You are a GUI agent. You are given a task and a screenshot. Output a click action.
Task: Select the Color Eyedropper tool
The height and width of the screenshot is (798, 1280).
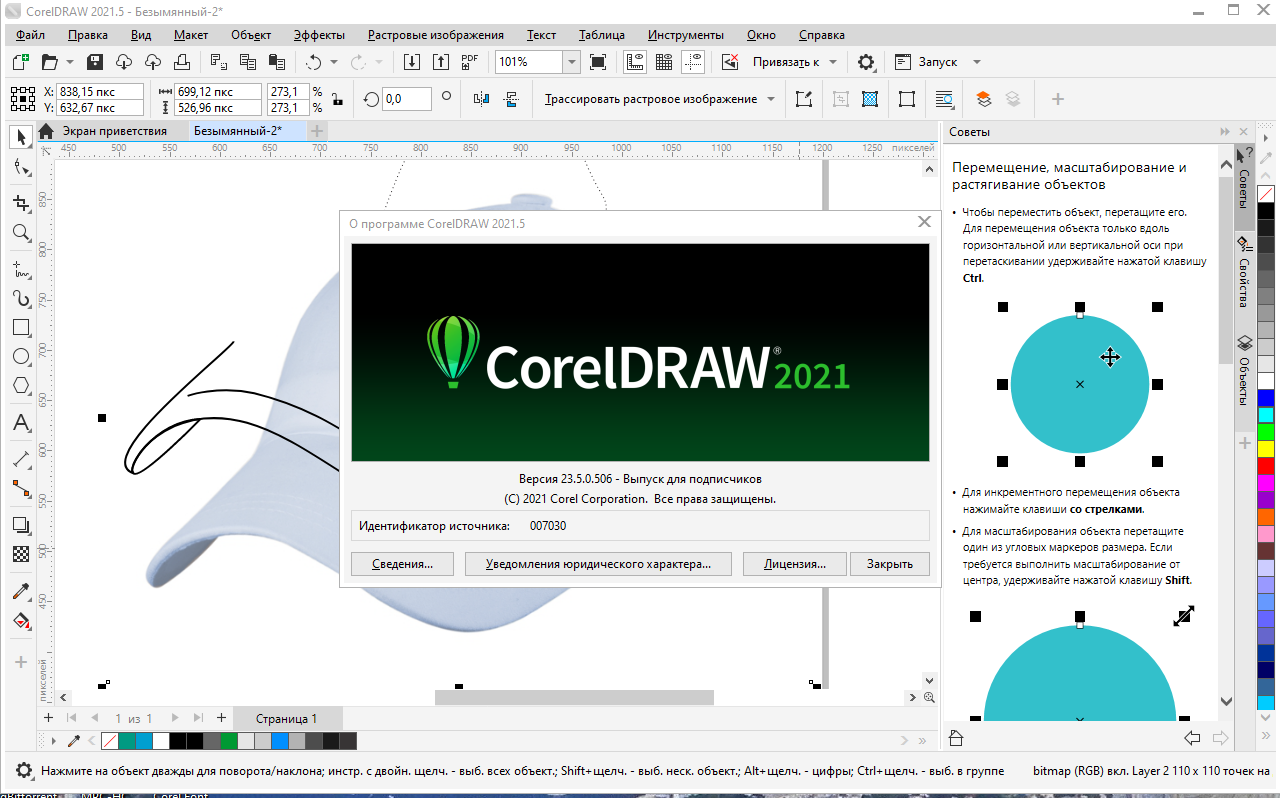click(21, 591)
